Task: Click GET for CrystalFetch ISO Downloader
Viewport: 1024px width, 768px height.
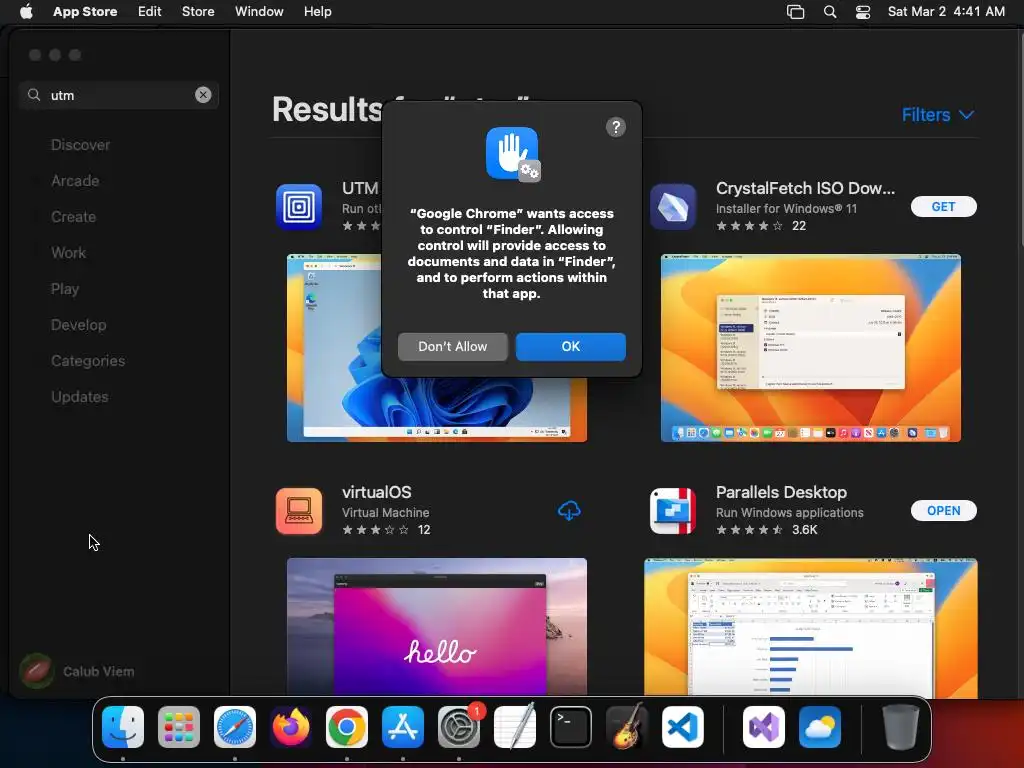Action: click(943, 206)
